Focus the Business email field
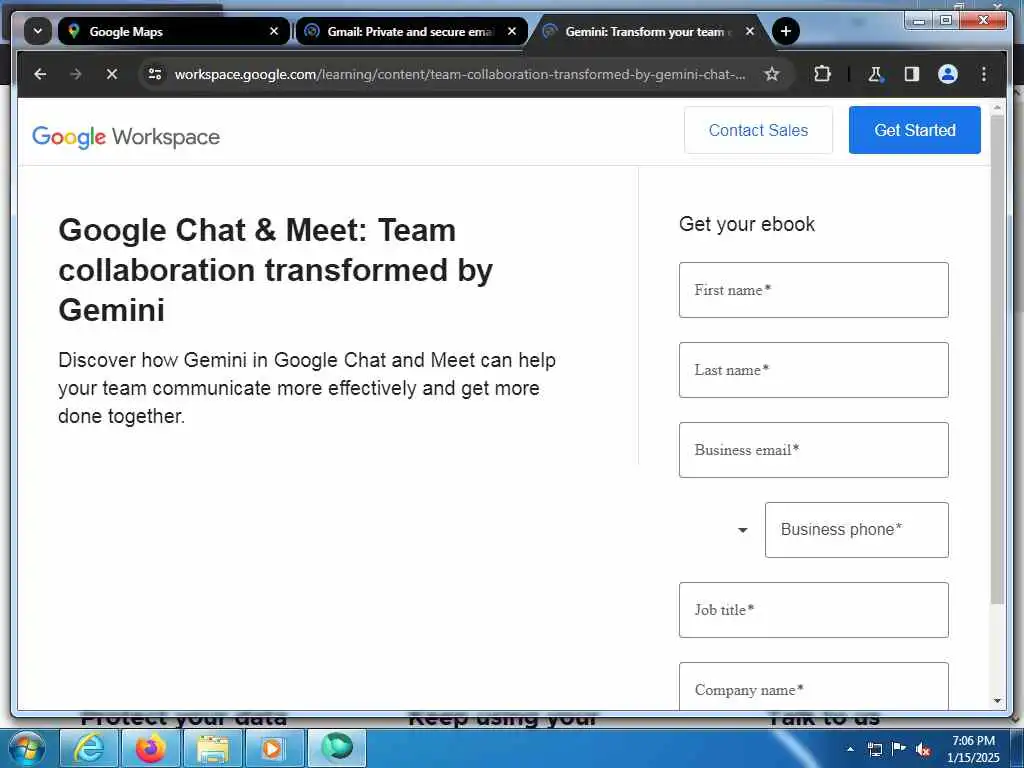This screenshot has width=1024, height=768. (x=814, y=450)
